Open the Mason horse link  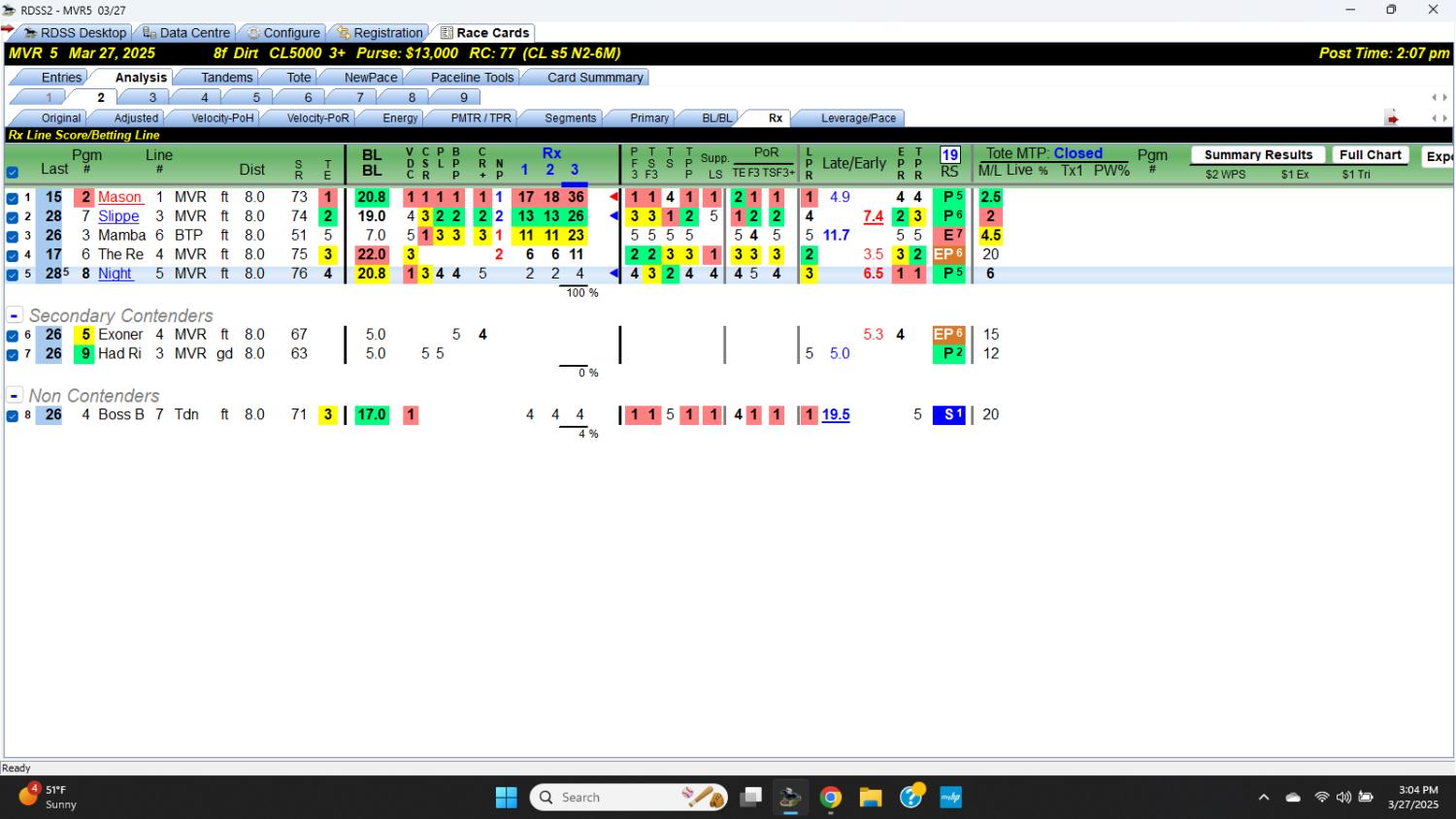[x=119, y=197]
